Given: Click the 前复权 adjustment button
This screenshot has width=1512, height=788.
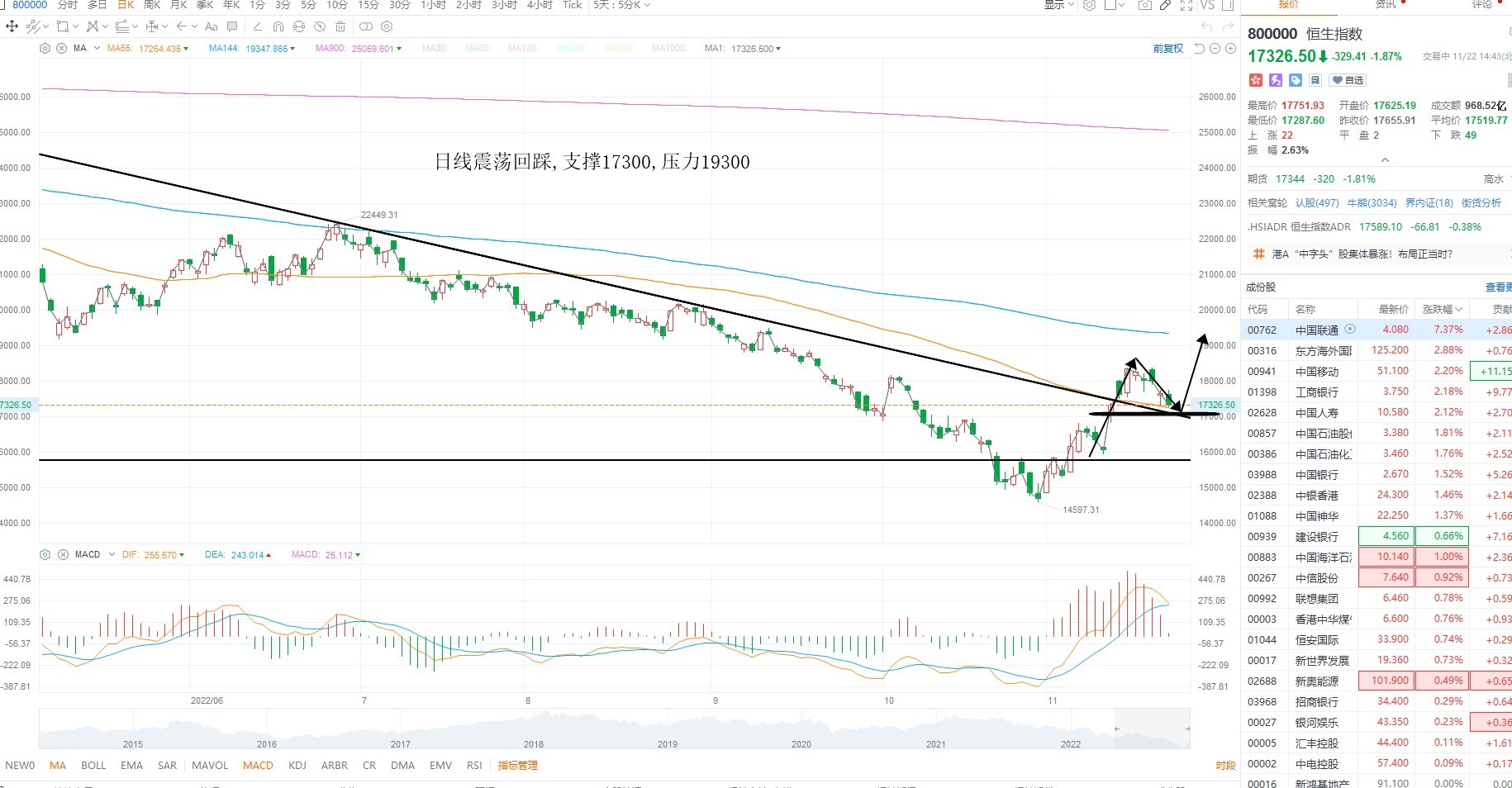Looking at the screenshot, I should pyautogui.click(x=1168, y=49).
